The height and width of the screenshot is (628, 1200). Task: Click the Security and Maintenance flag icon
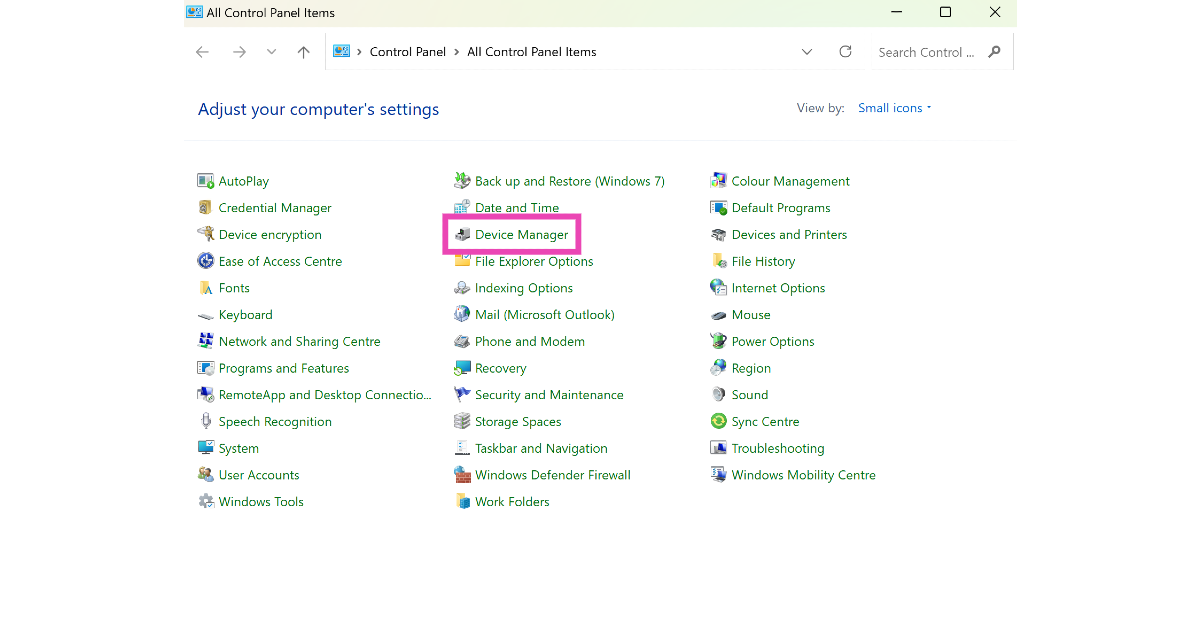click(462, 395)
